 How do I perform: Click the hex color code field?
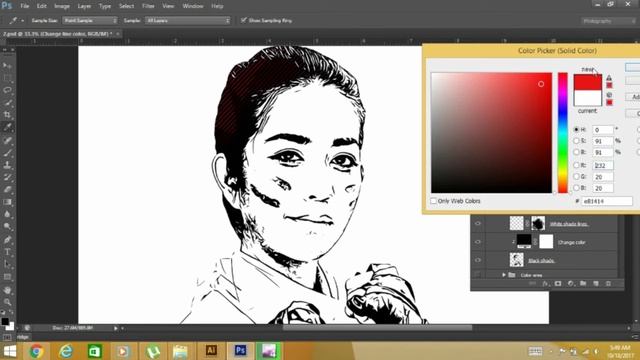click(x=607, y=201)
